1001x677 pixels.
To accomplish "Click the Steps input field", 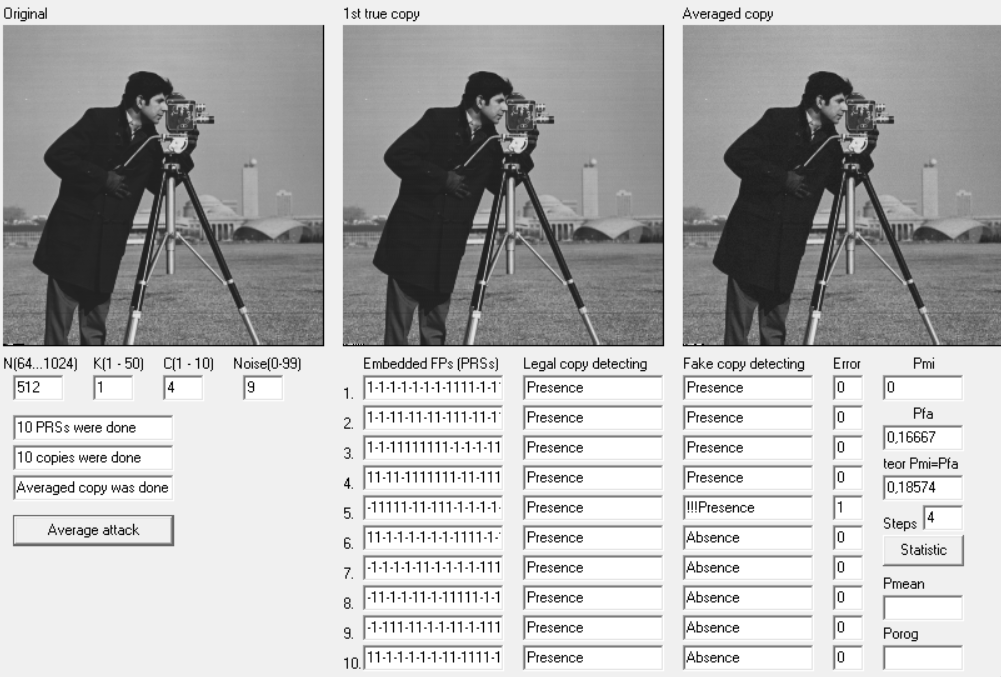I will tap(943, 518).
